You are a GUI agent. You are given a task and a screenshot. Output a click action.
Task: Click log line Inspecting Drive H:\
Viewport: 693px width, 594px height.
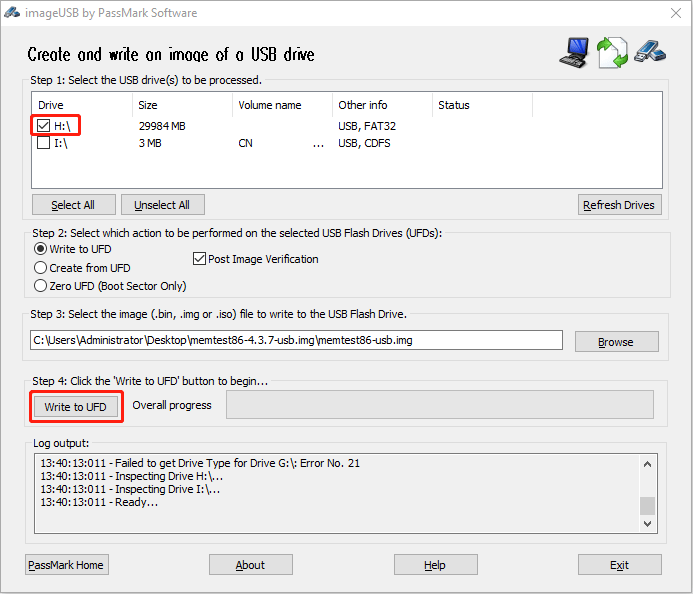[132, 476]
